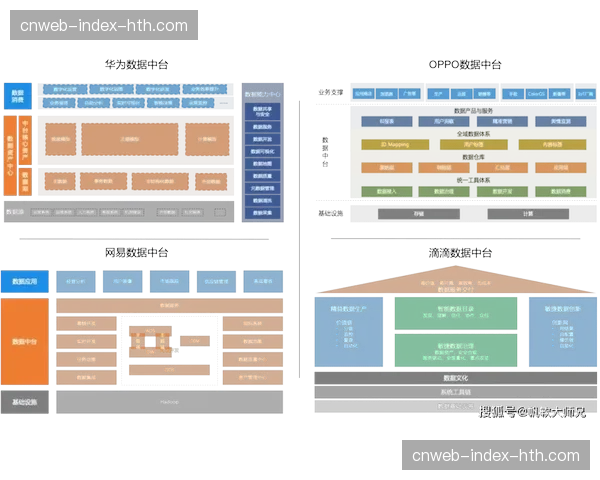The height and width of the screenshot is (480, 600).
Task: Select 数据采集 in capability panel
Action: pos(262,212)
